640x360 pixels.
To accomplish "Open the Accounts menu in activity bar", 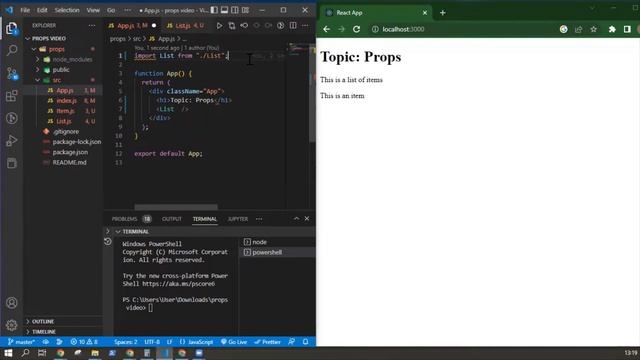I will coord(11,303).
